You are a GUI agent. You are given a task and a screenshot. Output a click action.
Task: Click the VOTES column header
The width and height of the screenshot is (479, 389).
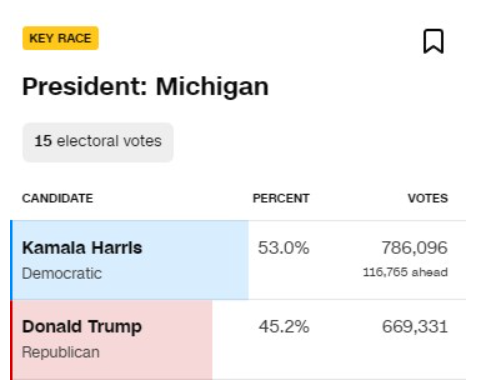click(x=428, y=198)
